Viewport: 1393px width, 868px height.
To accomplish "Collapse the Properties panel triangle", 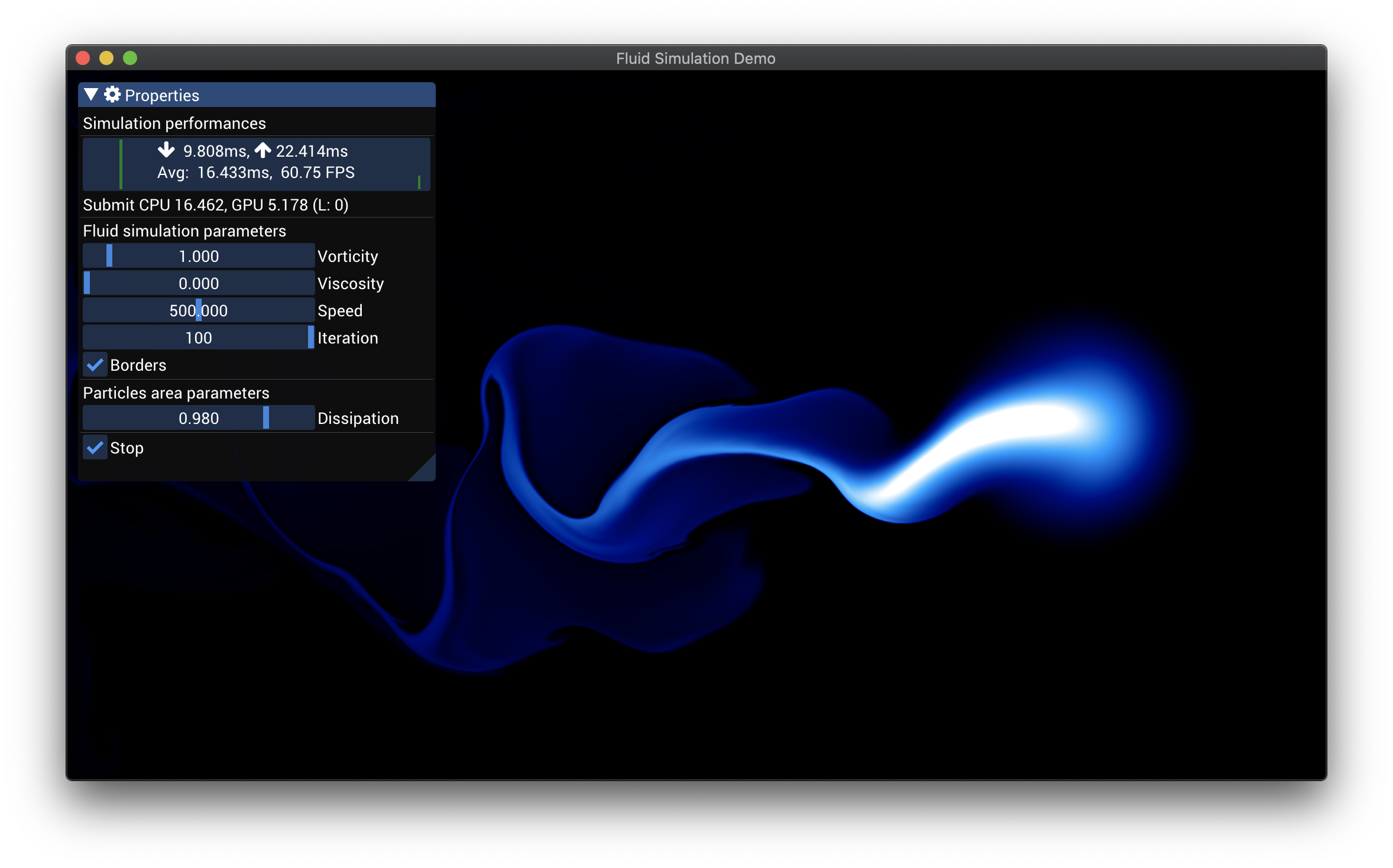I will coord(91,95).
